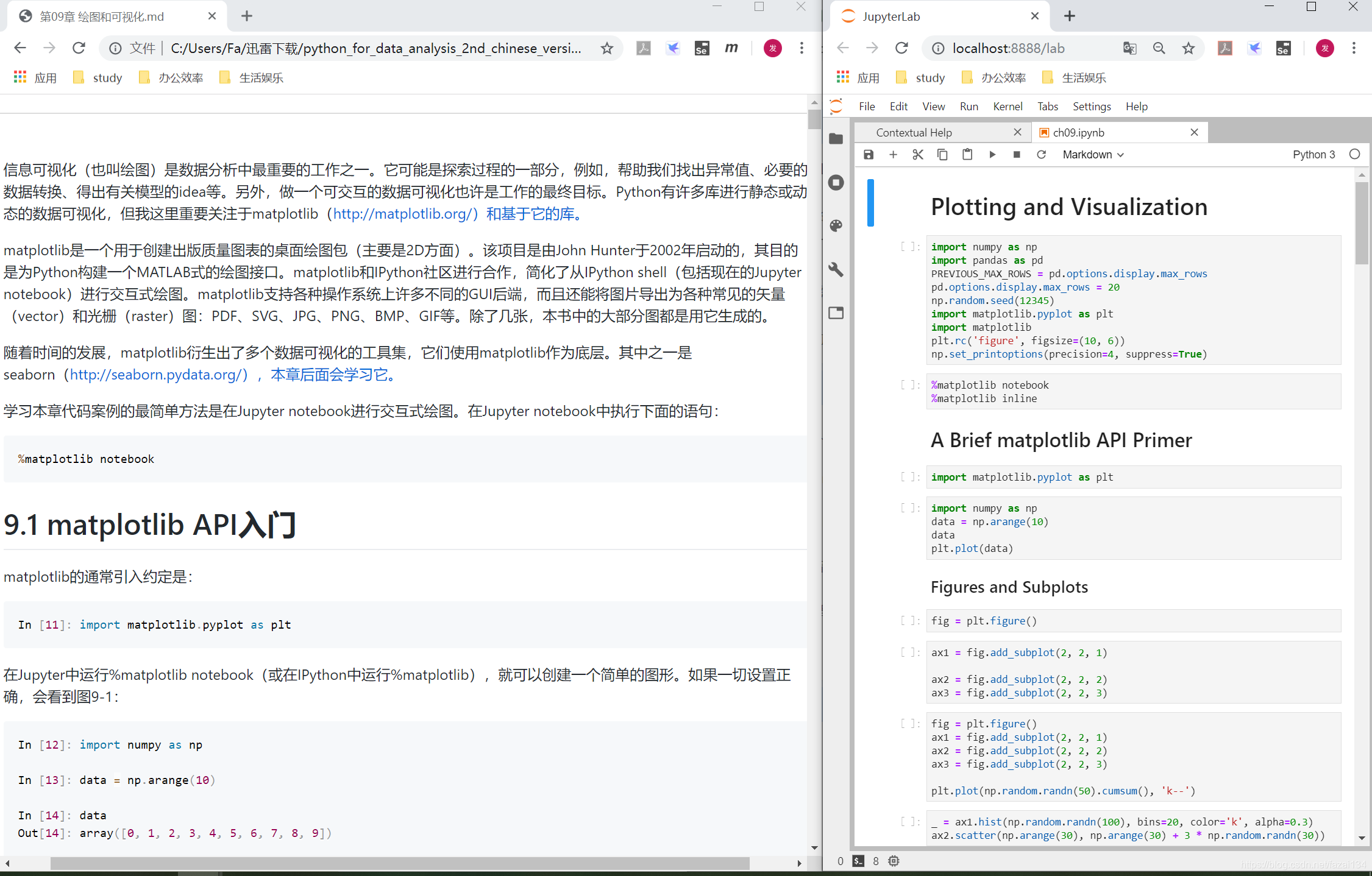
Task: Run the selected cell
Action: coord(992,155)
